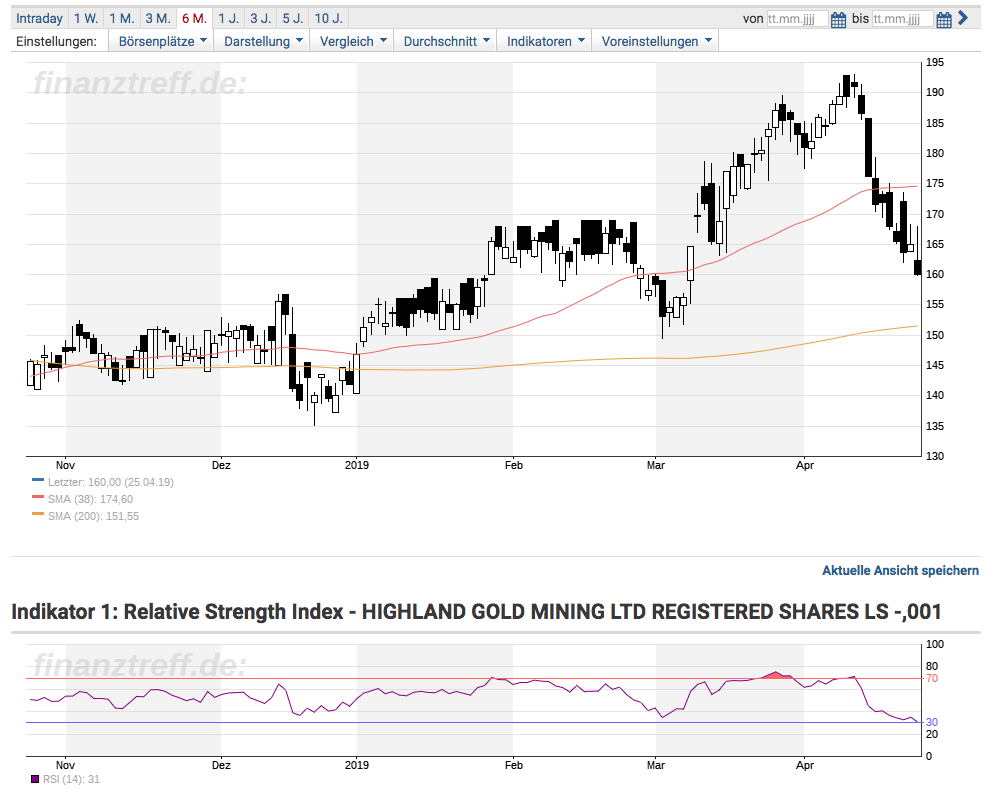The width and height of the screenshot is (993, 795).
Task: Click the blue 'Letzter' legend color marker
Action: pyautogui.click(x=38, y=480)
